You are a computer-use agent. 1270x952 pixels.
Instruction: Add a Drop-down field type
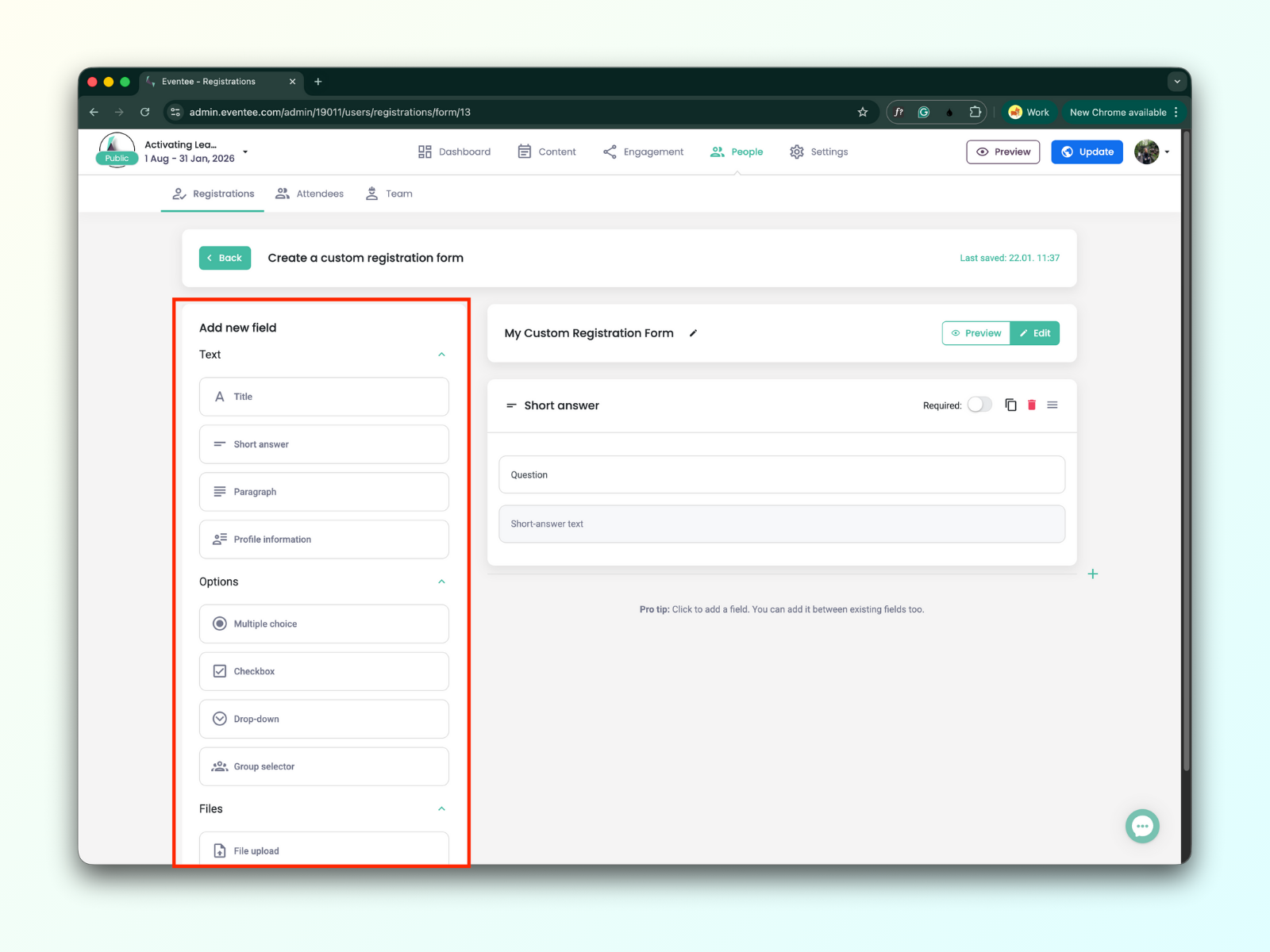tap(323, 719)
